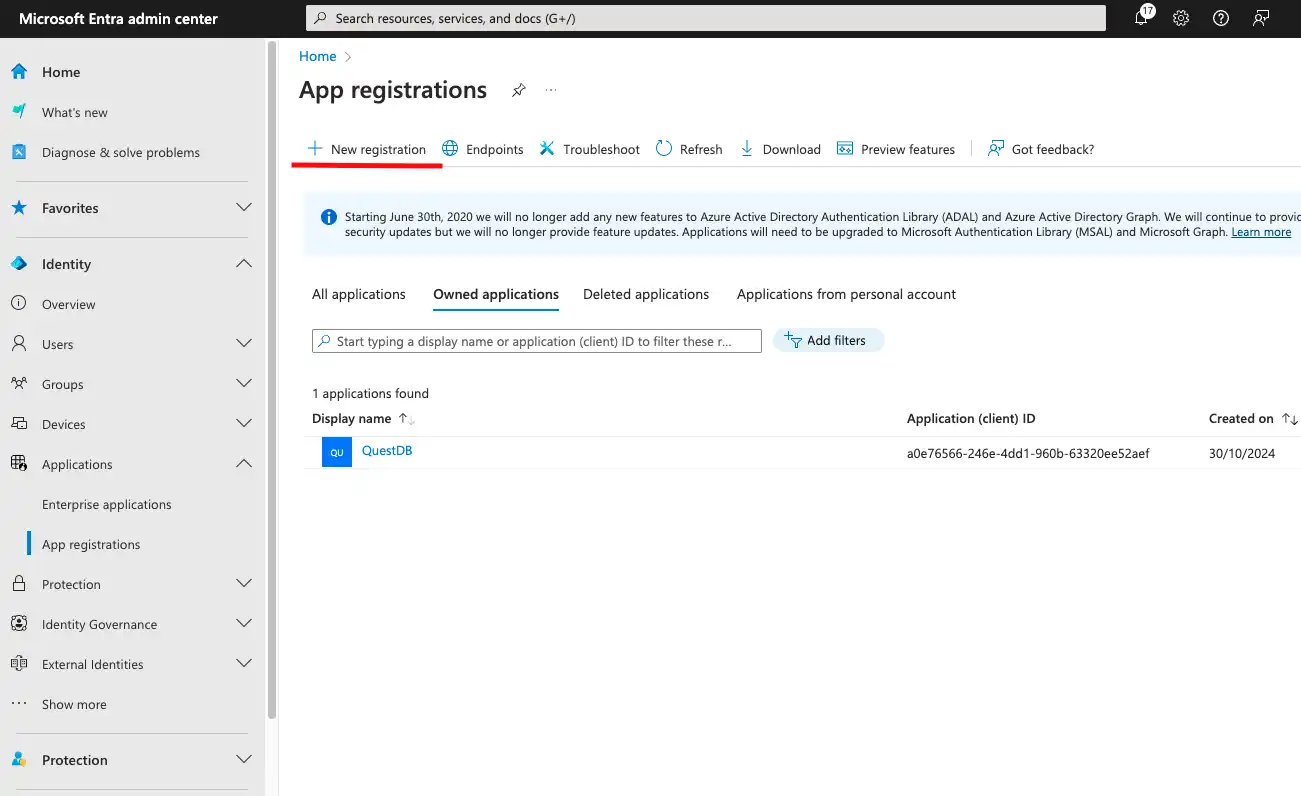The height and width of the screenshot is (796, 1301).
Task: Collapse the Identity section
Action: 243,263
